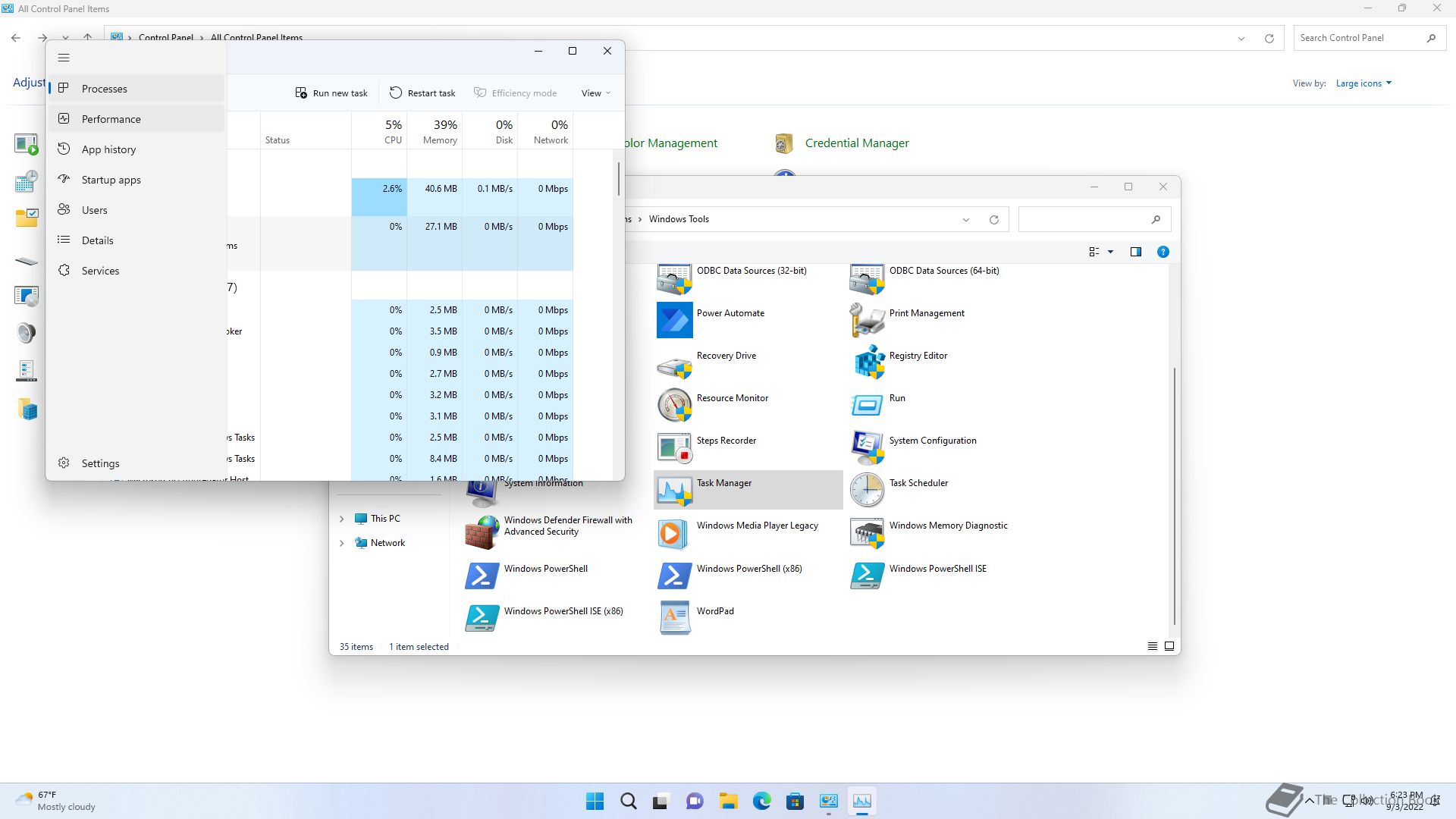Open Task Manager Settings

point(137,463)
